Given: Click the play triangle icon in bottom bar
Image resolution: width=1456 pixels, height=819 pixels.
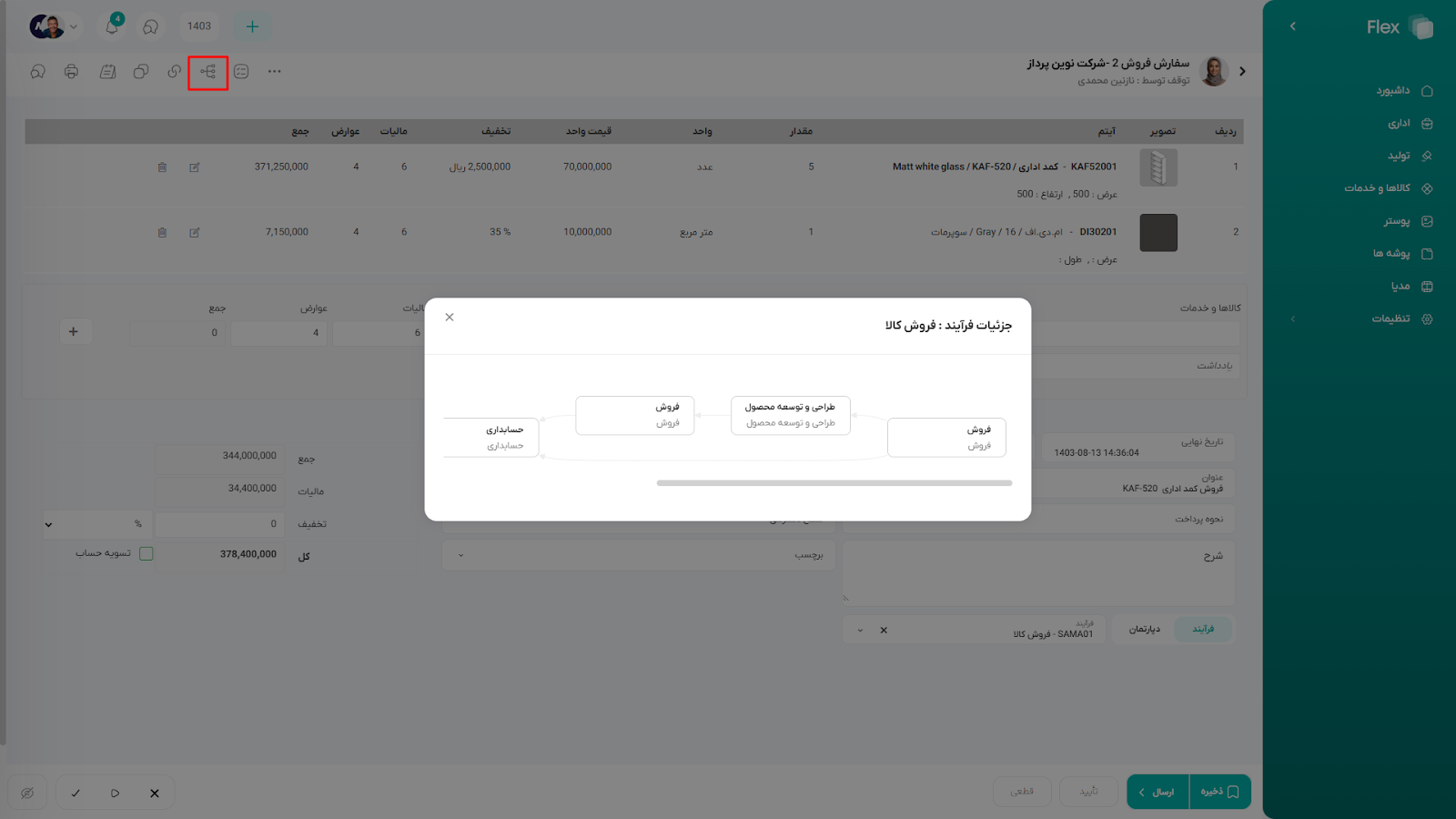Looking at the screenshot, I should 115,793.
